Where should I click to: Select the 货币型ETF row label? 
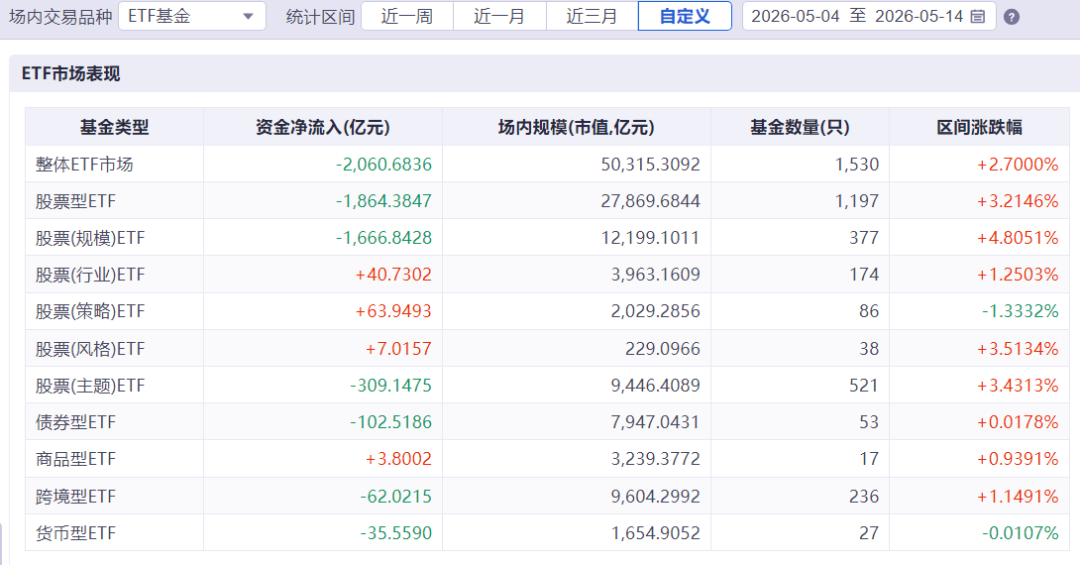pos(76,533)
